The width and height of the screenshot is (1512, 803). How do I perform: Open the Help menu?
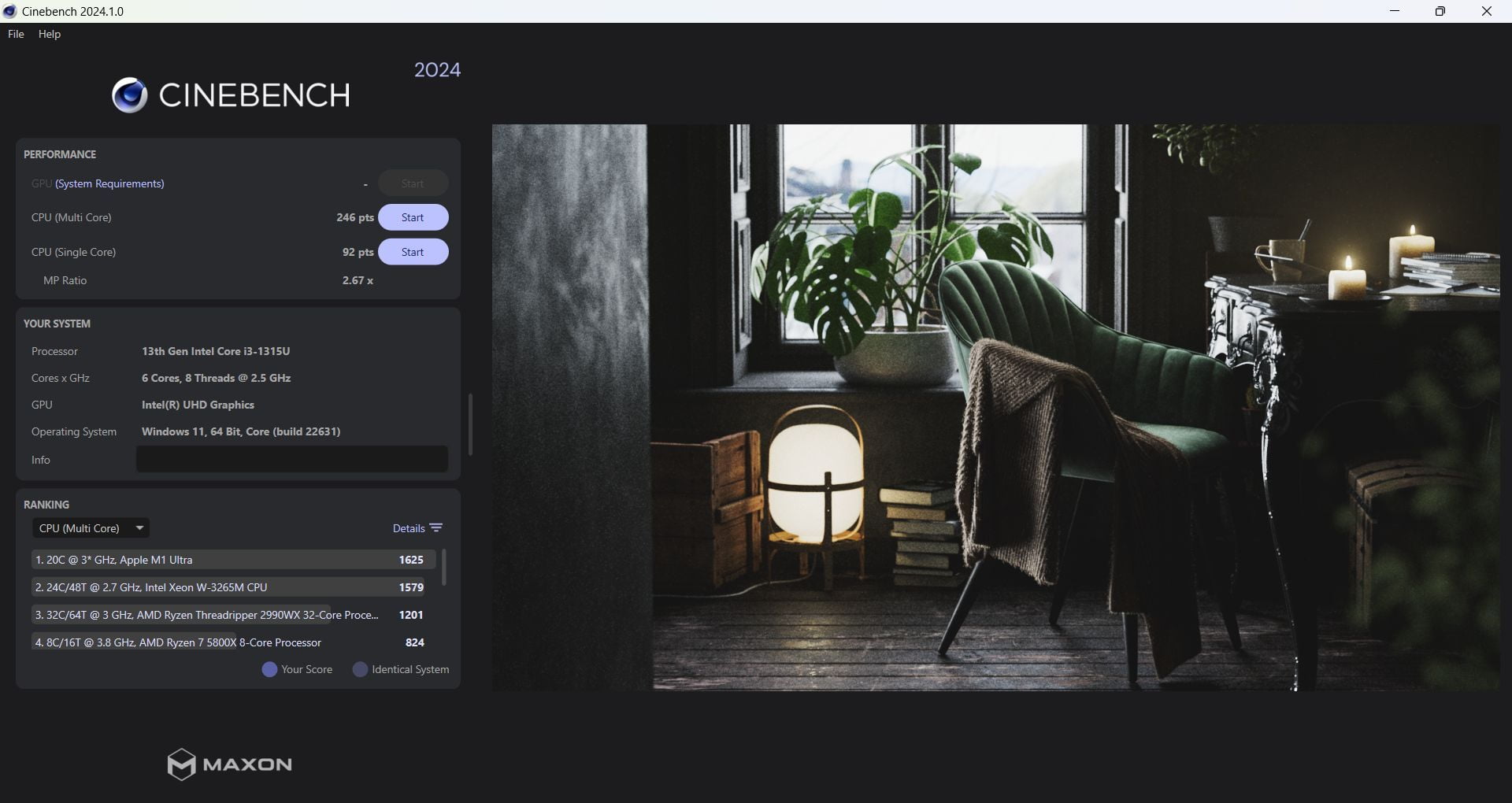pos(50,34)
